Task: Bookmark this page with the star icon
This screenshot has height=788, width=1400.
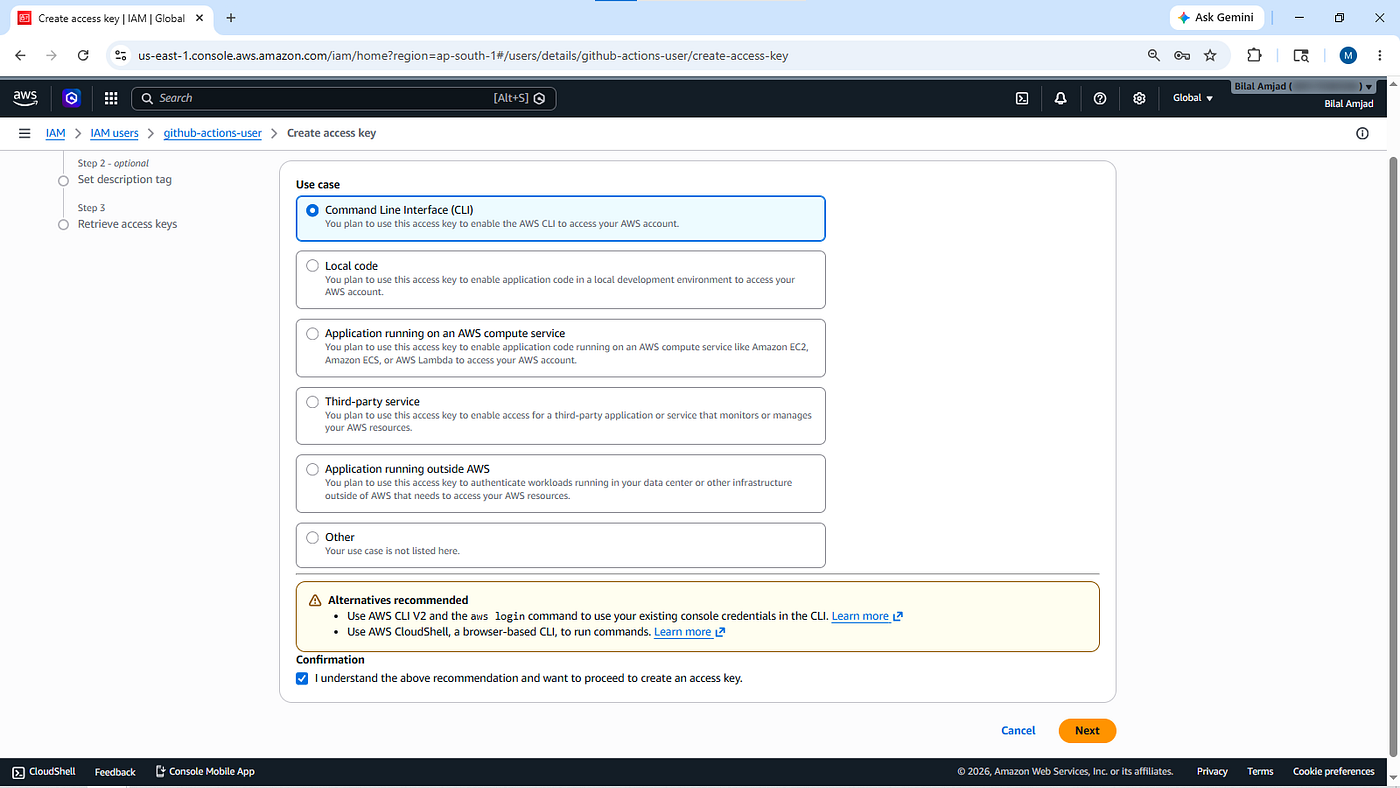Action: pyautogui.click(x=1210, y=56)
